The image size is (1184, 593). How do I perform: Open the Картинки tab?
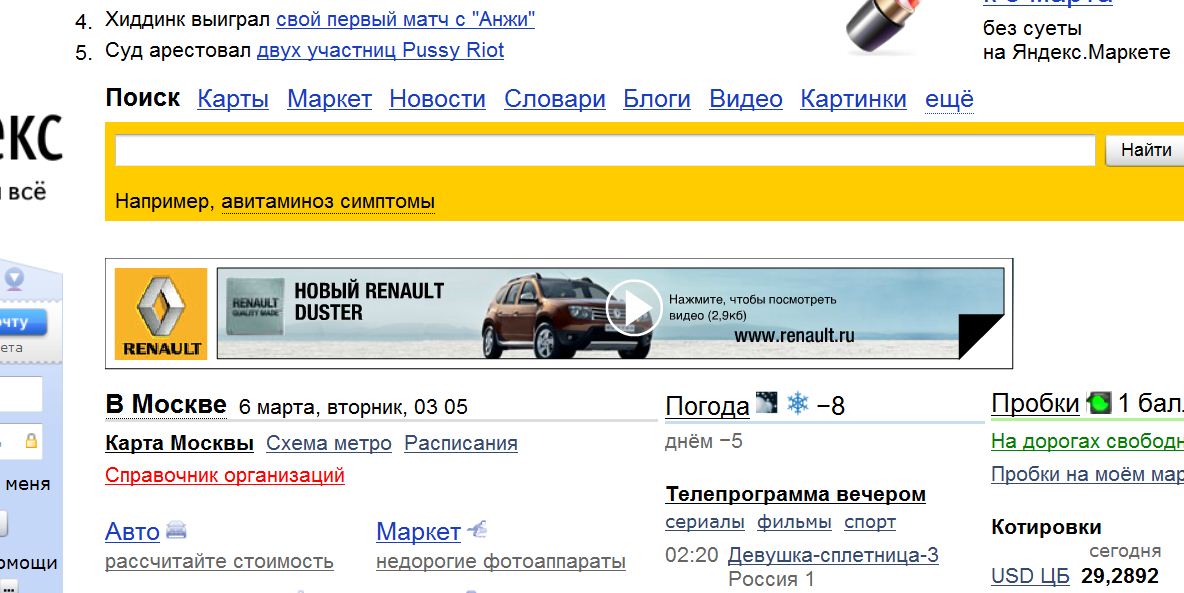coord(853,99)
